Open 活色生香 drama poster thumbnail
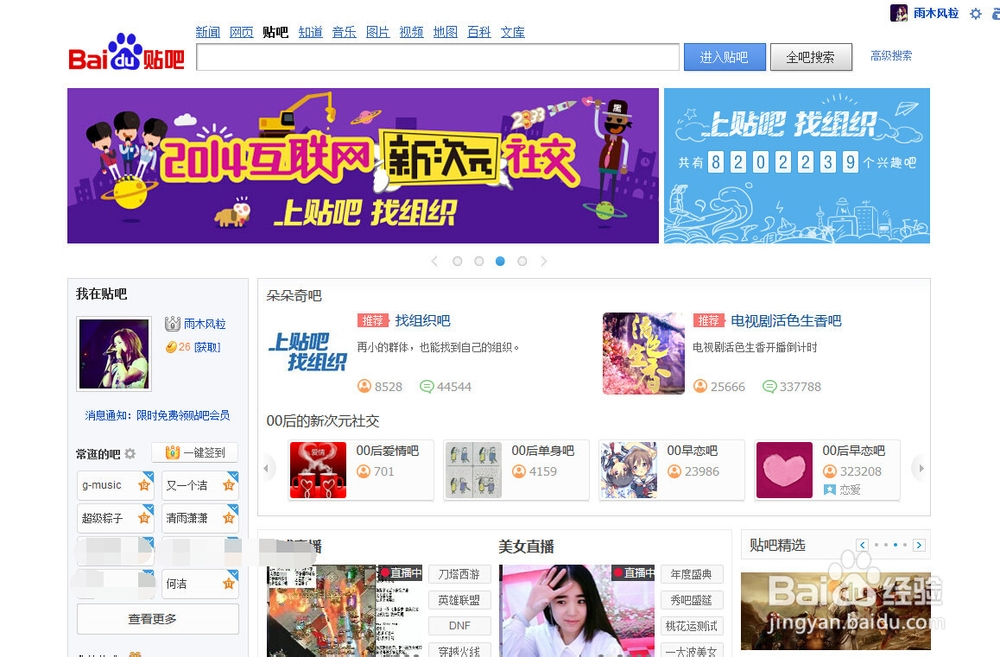 [x=643, y=353]
